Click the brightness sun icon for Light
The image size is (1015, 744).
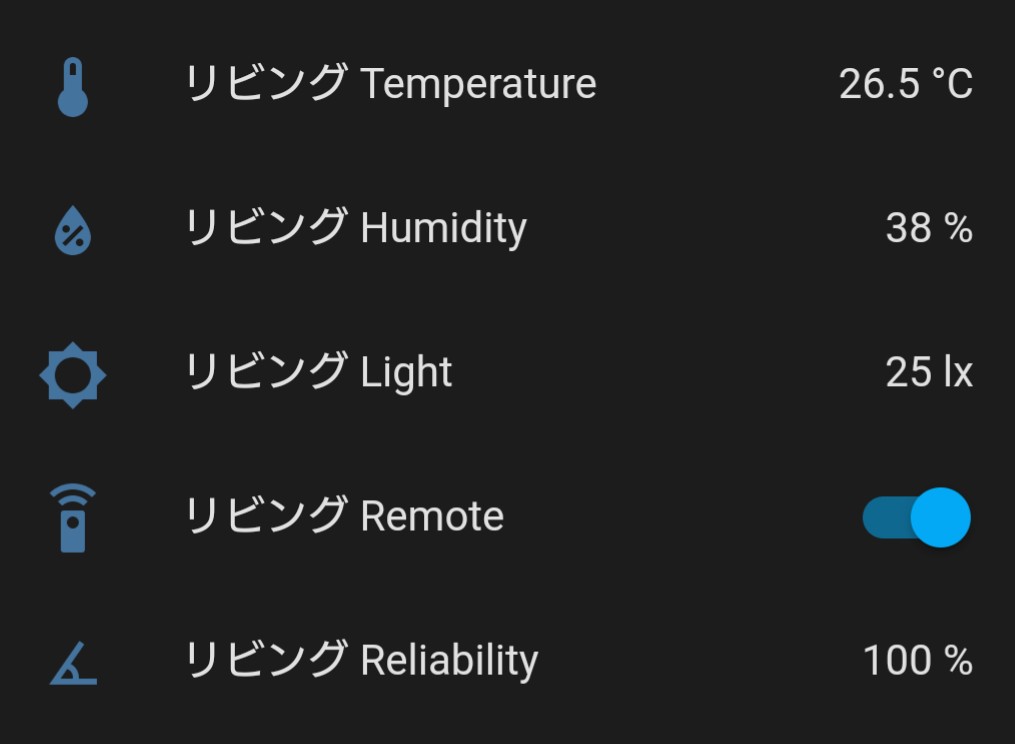click(72, 375)
